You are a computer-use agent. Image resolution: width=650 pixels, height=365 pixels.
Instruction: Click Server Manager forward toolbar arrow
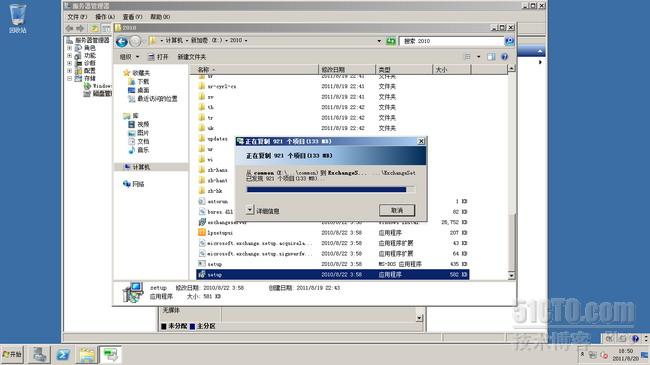[80, 28]
